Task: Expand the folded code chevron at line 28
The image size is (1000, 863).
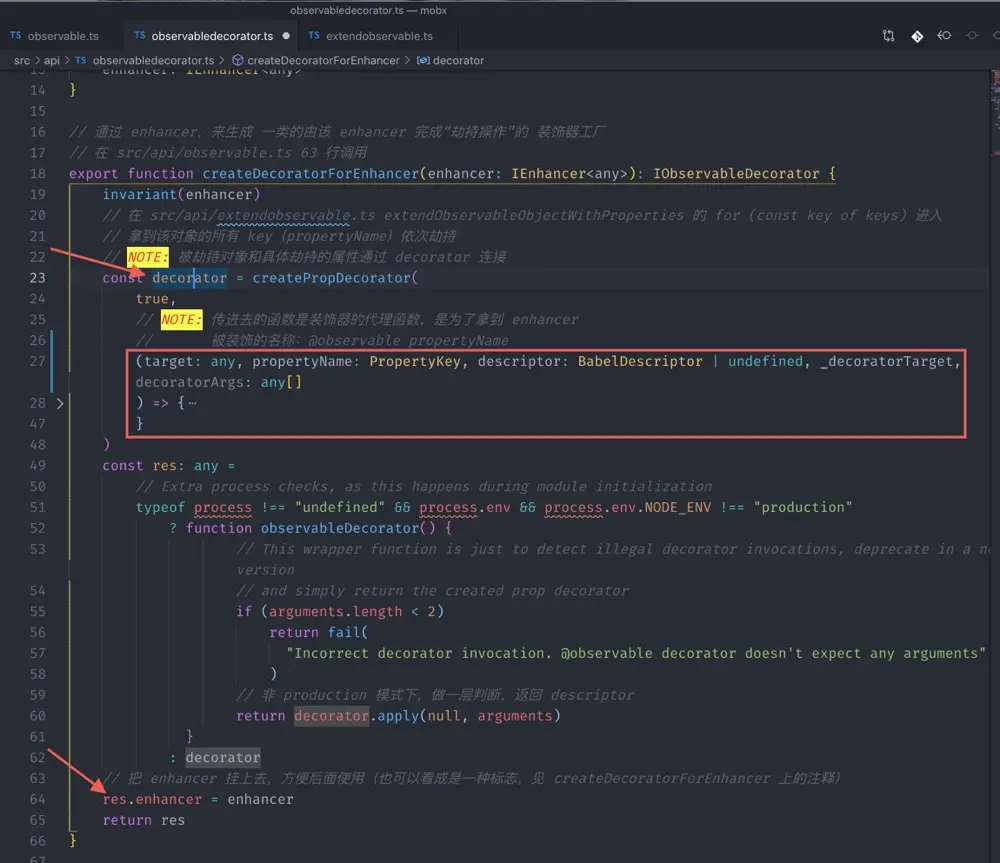Action: [x=60, y=402]
